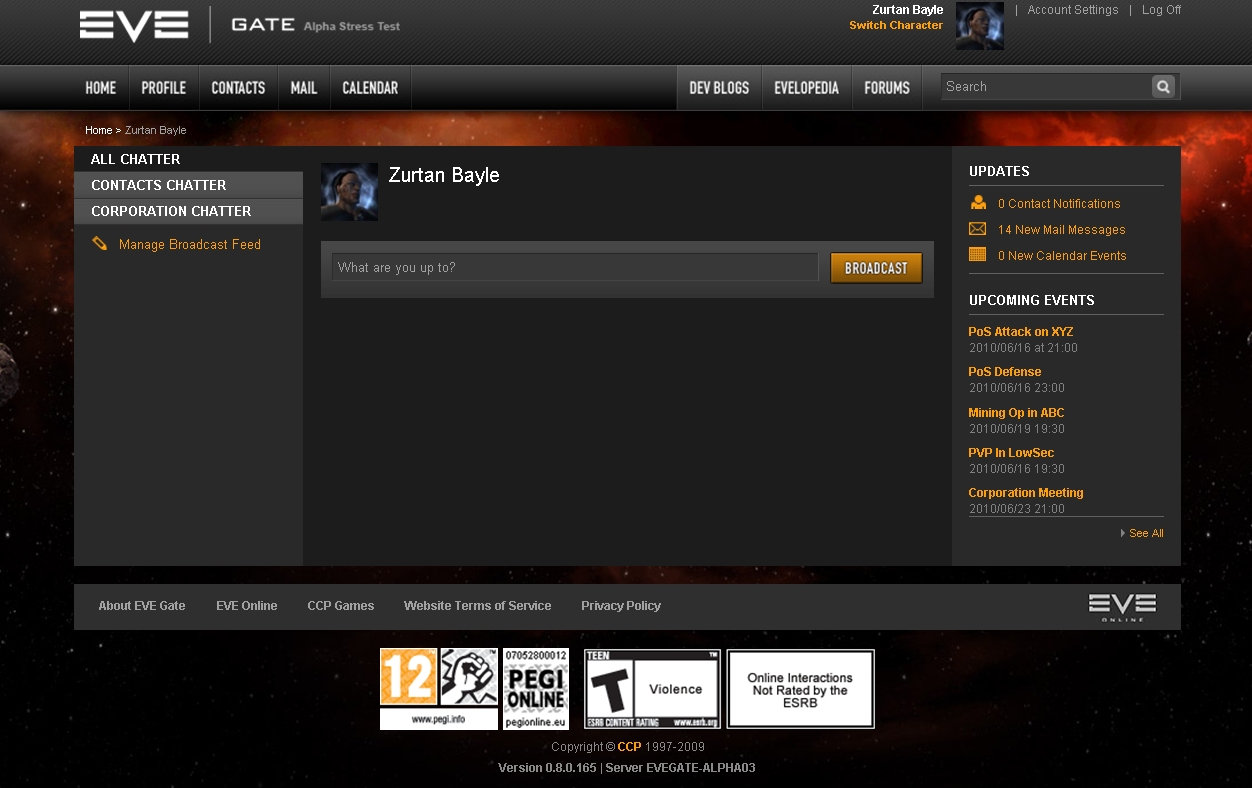Image resolution: width=1252 pixels, height=788 pixels.
Task: Open the PoS Defense event
Action: point(1004,371)
